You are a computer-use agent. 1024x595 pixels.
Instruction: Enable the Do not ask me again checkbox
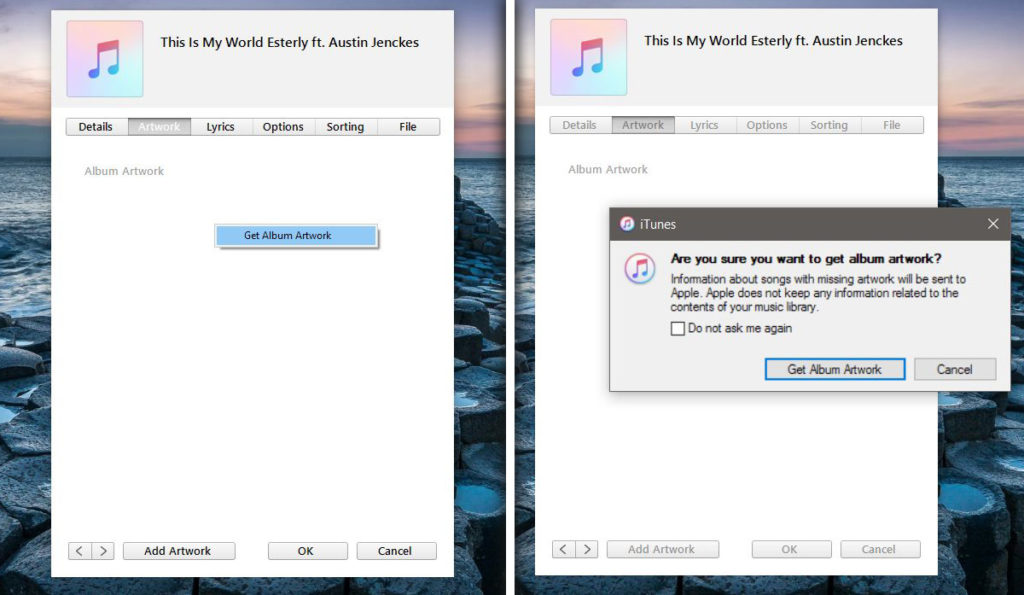click(x=678, y=327)
